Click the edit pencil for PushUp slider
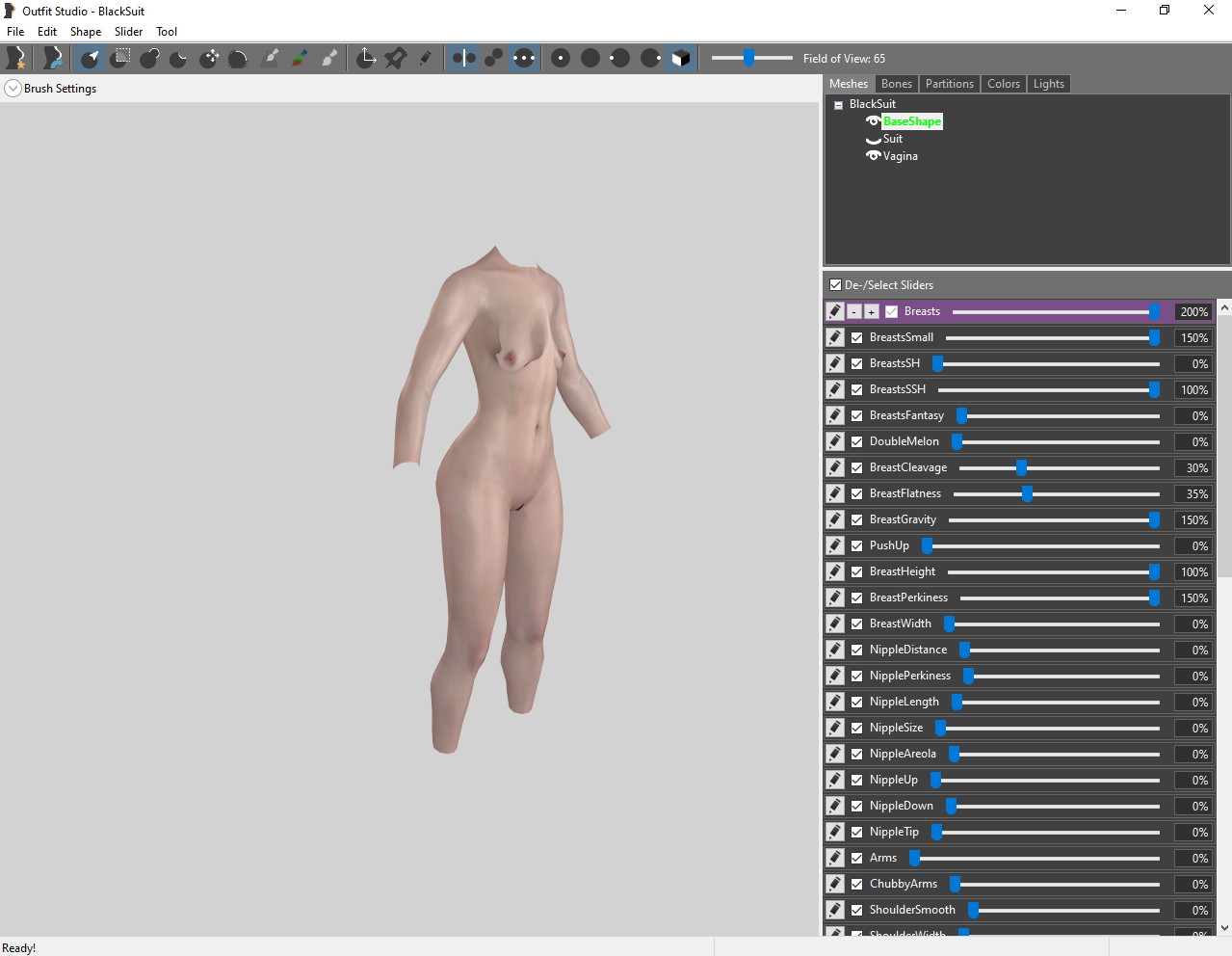The width and height of the screenshot is (1232, 956). tap(835, 545)
